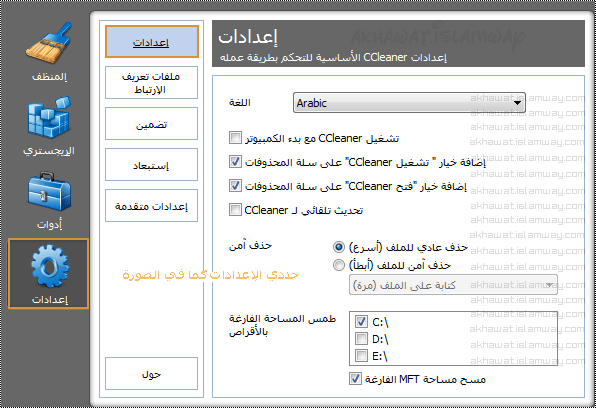This screenshot has height=408, width=596.
Task: Open the overwrite passes (كتابة على الملف) dropdown
Action: (x=453, y=285)
